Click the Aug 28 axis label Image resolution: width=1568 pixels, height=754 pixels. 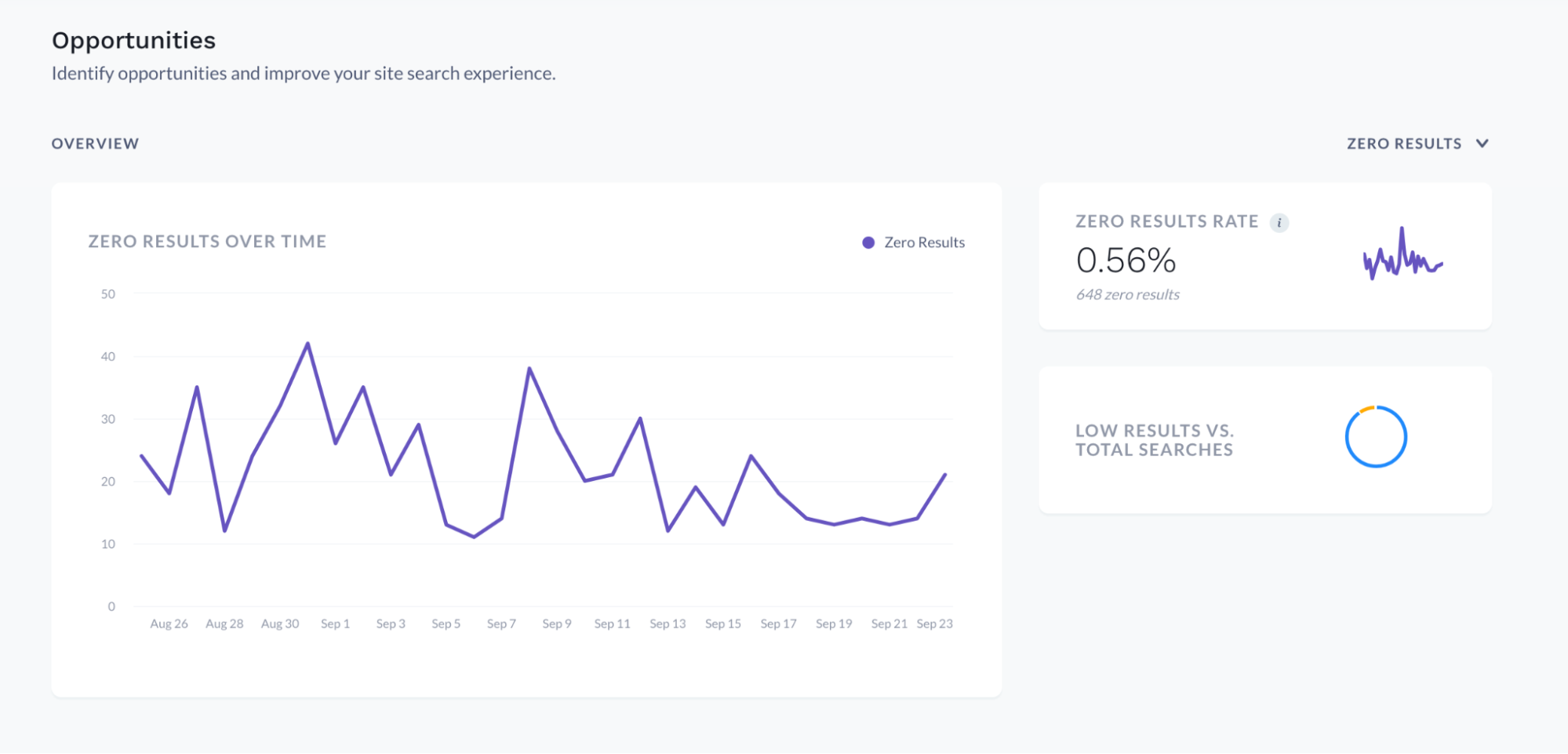tap(224, 624)
